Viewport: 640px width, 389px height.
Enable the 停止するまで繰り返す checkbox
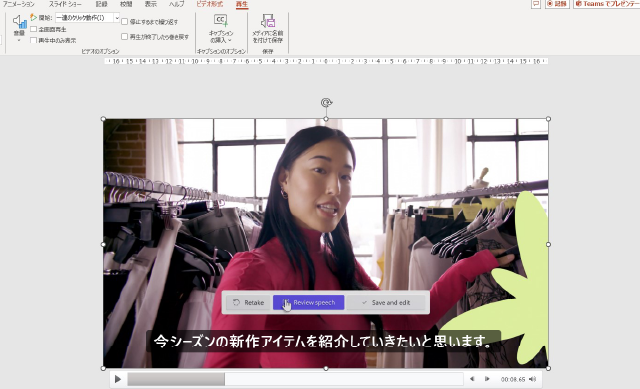pyautogui.click(x=125, y=22)
